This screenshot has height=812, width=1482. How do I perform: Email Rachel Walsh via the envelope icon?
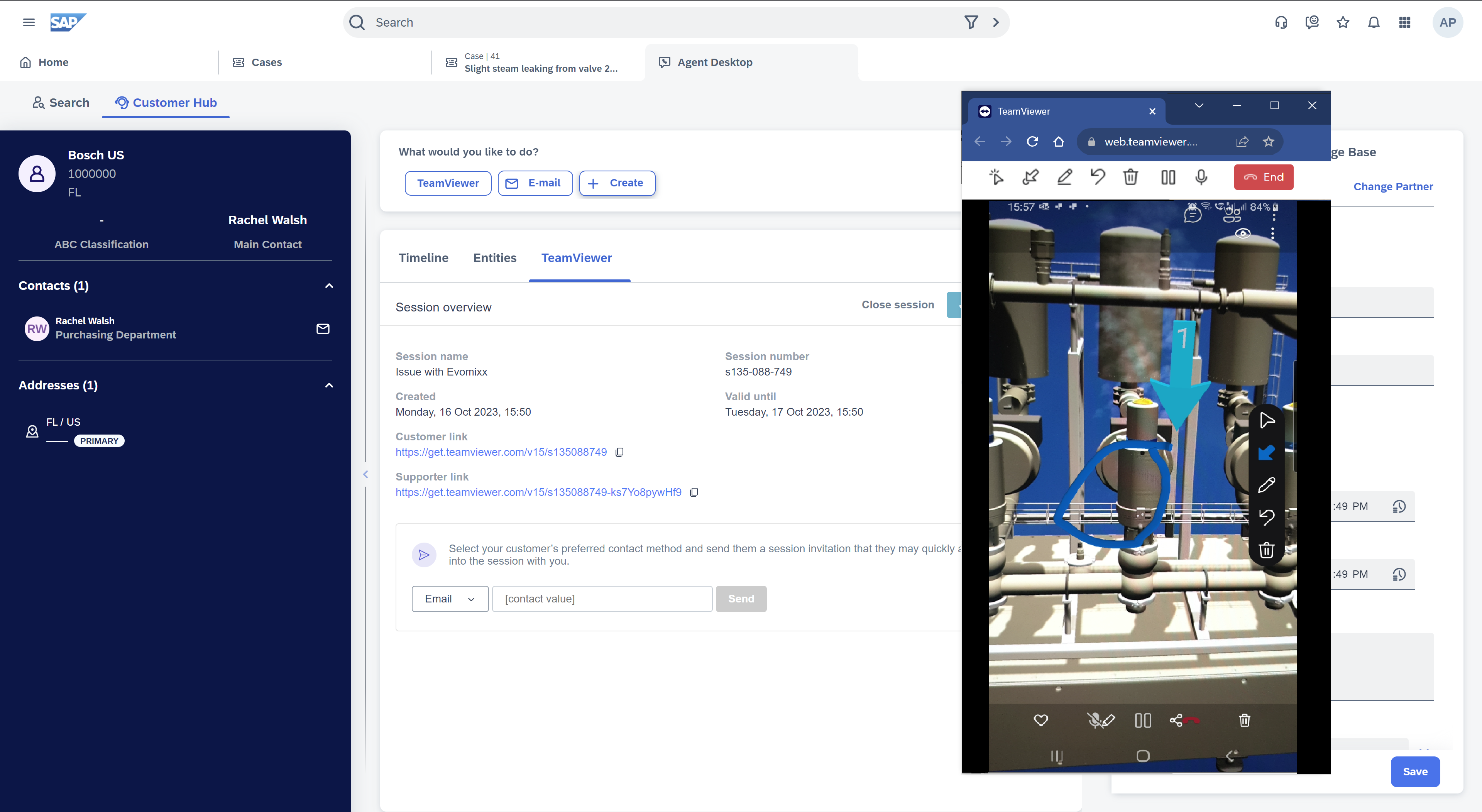pyautogui.click(x=323, y=328)
